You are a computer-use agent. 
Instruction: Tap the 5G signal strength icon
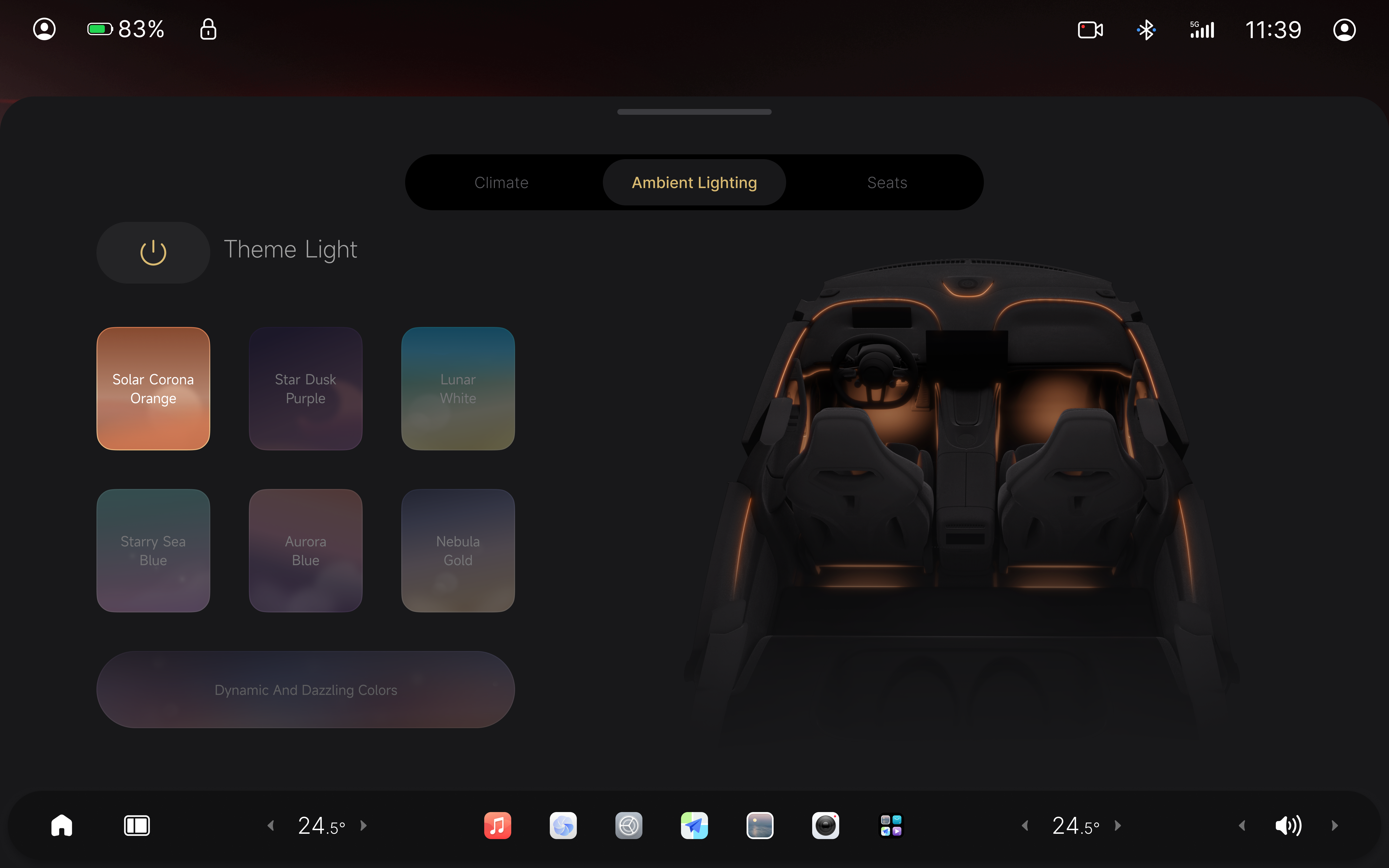(1202, 30)
